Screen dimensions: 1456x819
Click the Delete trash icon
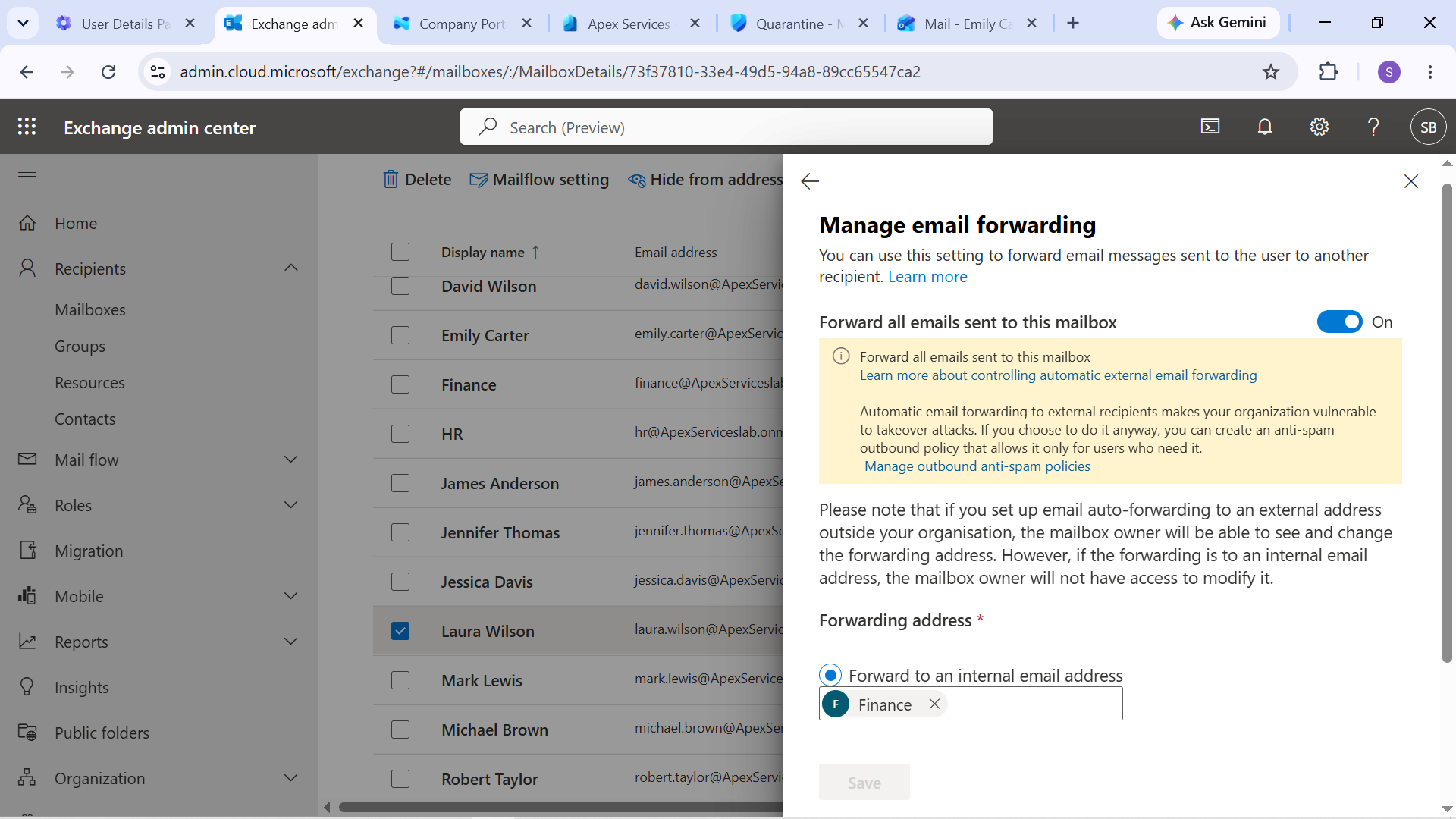[x=391, y=179]
